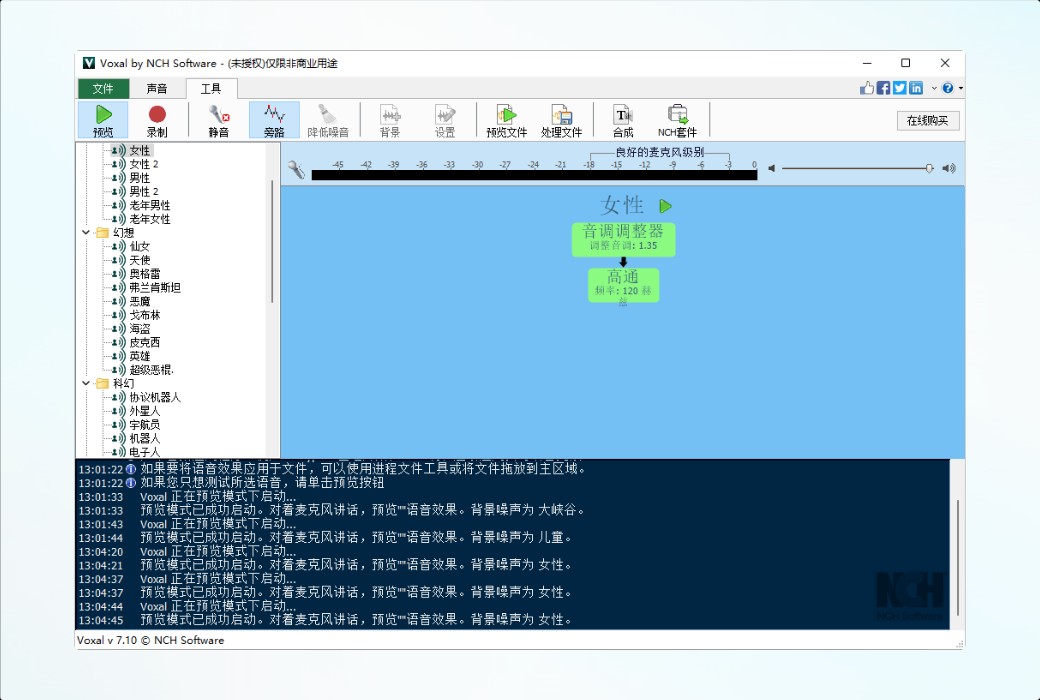Image resolution: width=1040 pixels, height=700 pixels.
Task: Select the 宇航员 astronaut voice
Action: coord(145,425)
